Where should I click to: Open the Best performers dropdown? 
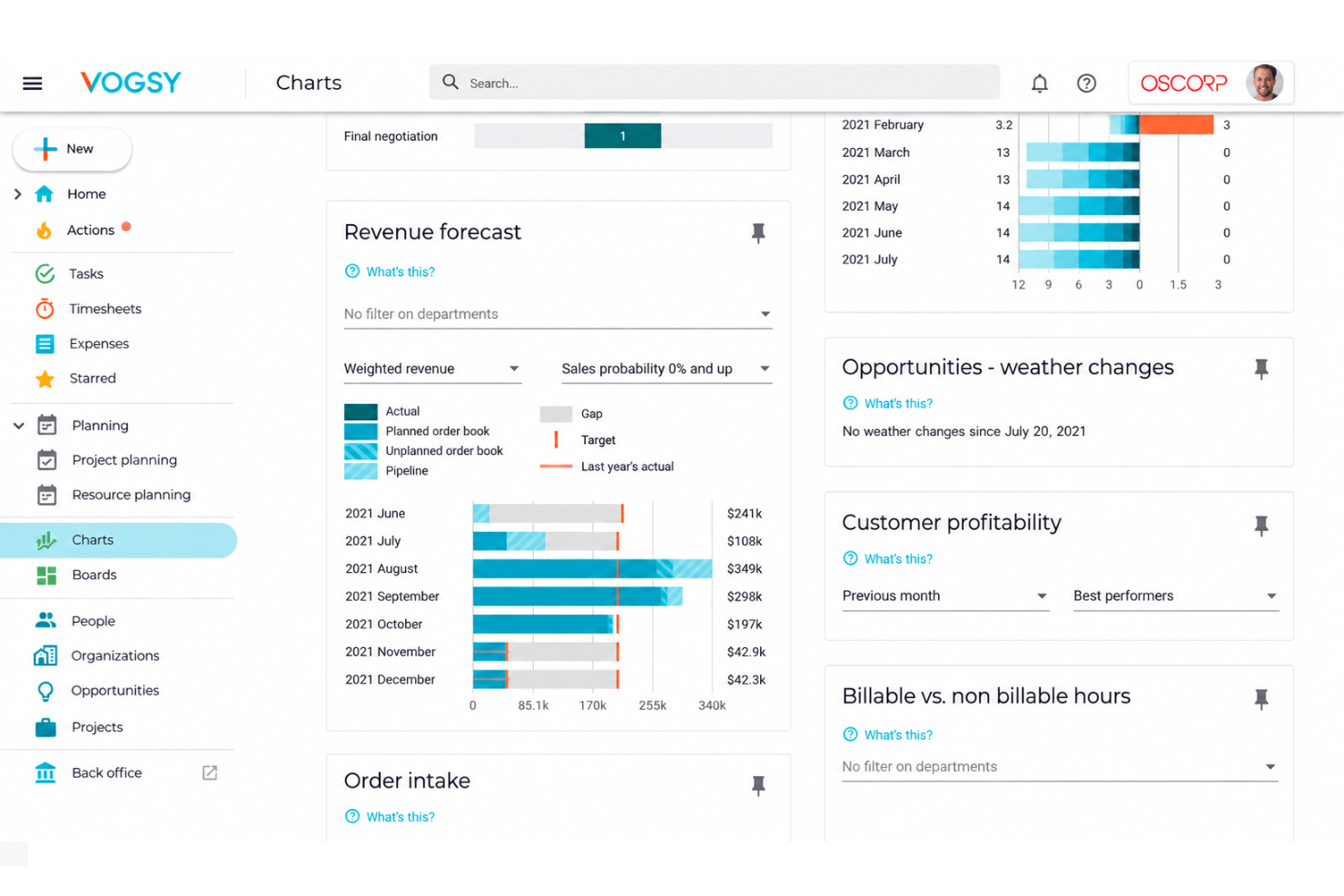coord(1176,596)
